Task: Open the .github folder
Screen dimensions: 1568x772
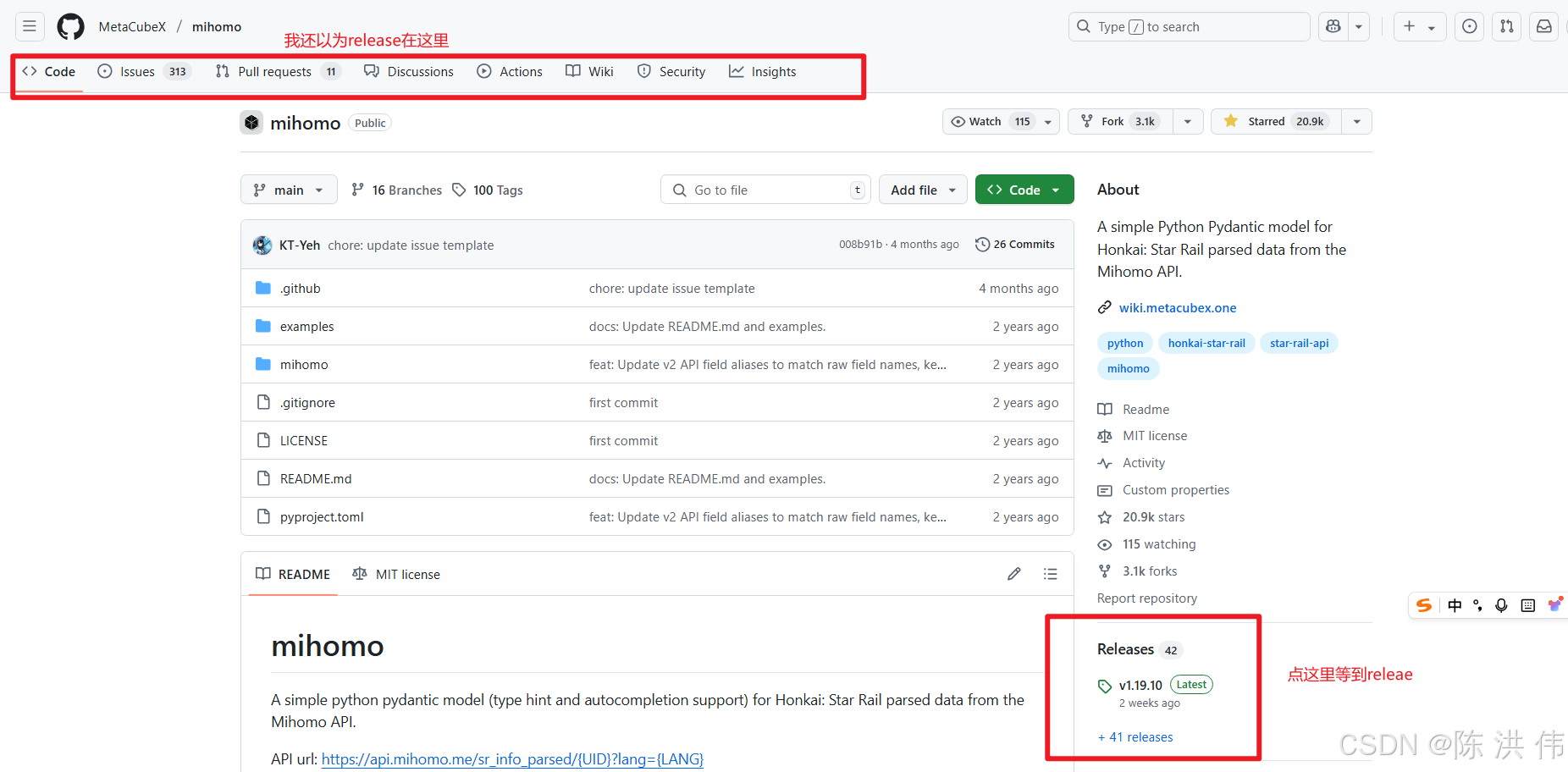Action: pos(301,289)
